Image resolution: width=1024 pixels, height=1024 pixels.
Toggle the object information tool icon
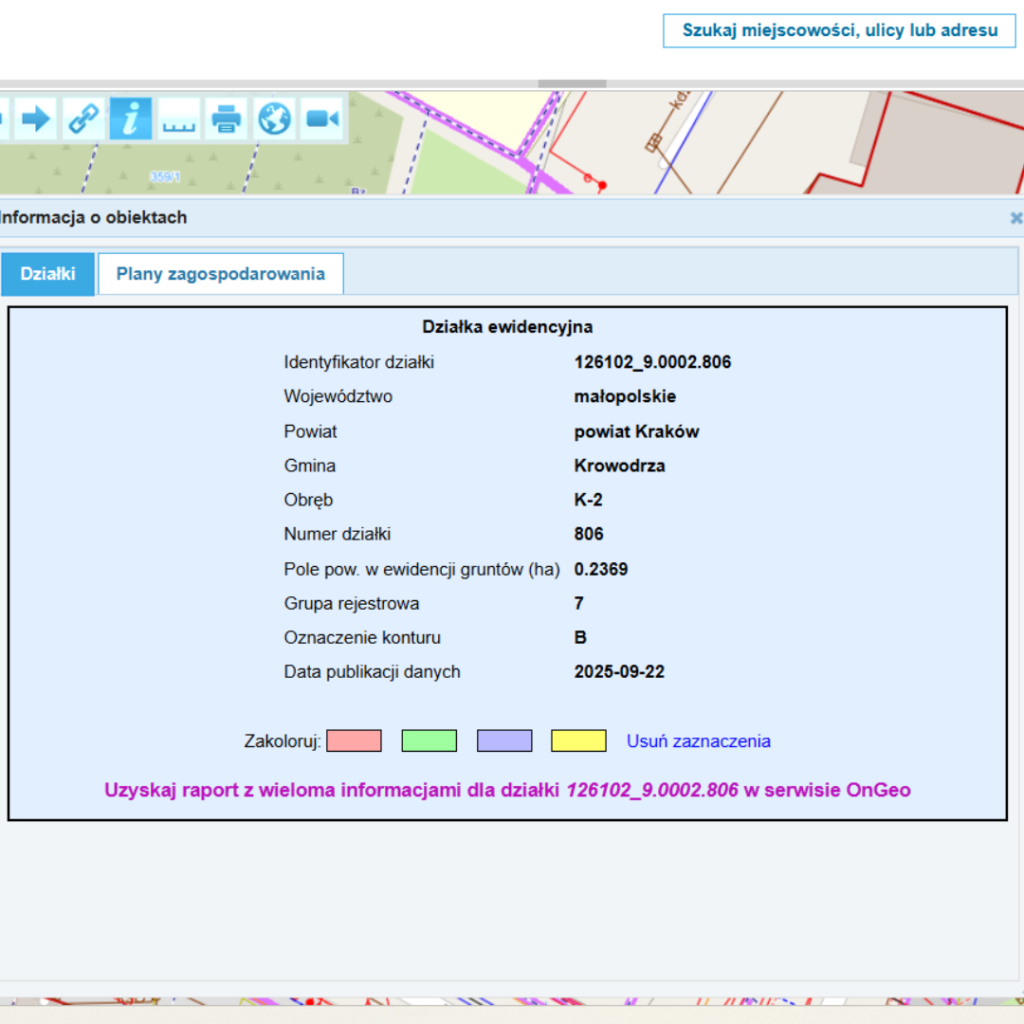(131, 119)
